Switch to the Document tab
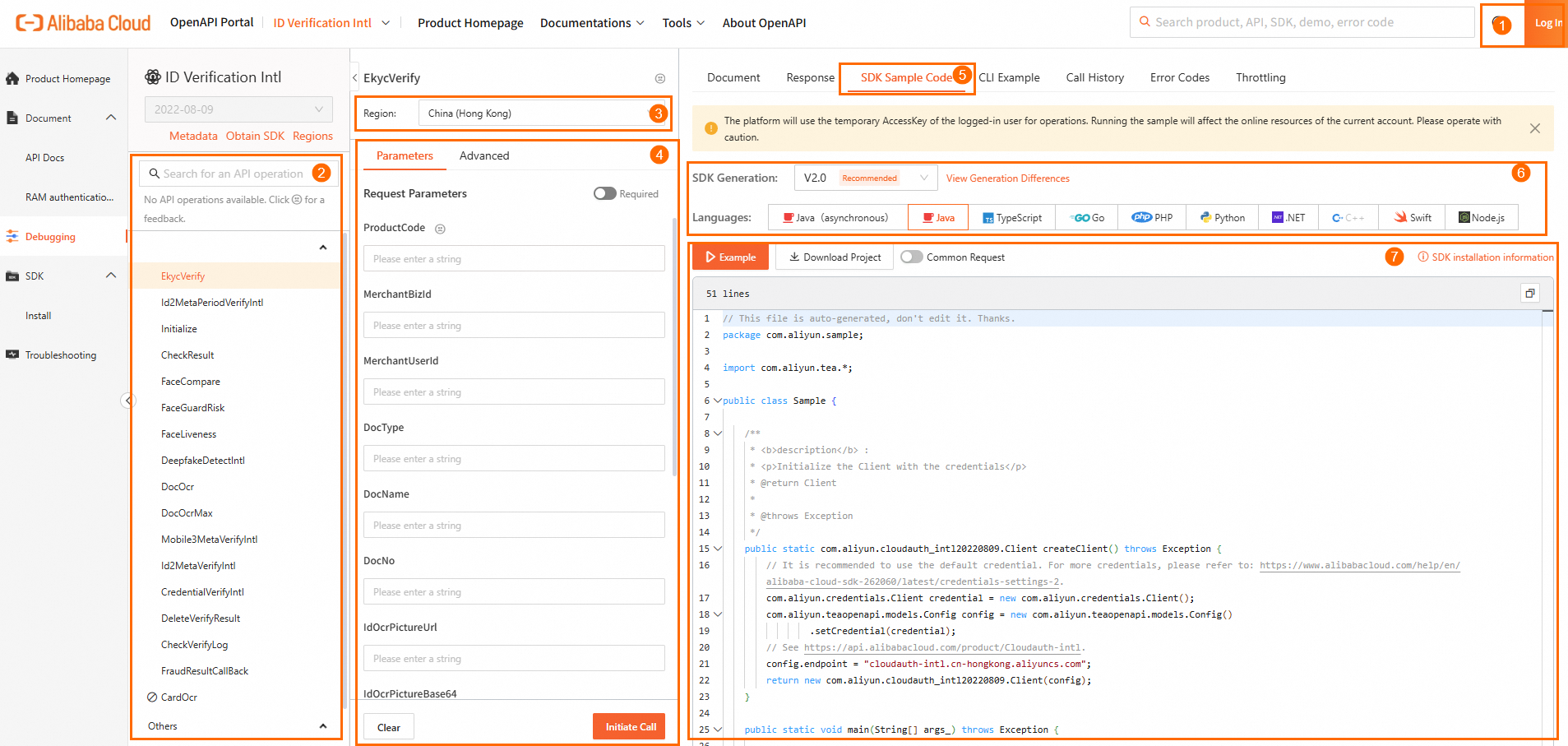 tap(733, 77)
